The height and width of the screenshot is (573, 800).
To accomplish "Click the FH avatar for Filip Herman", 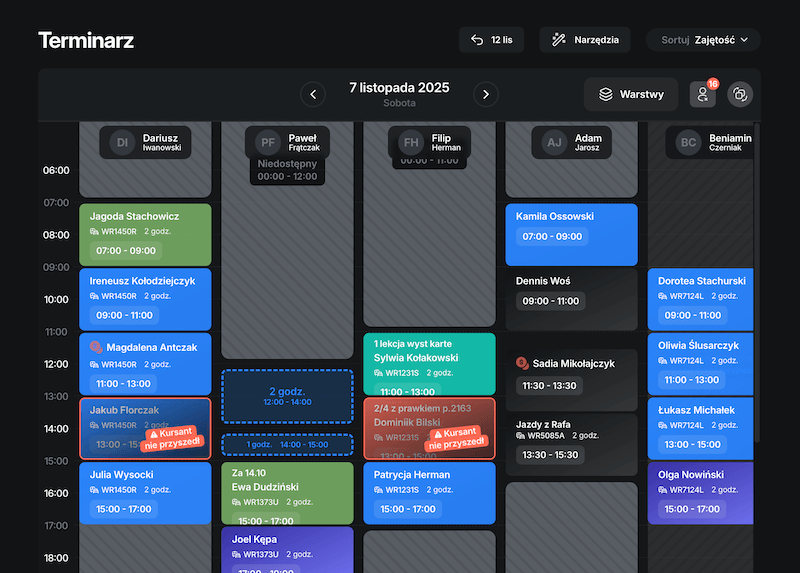I will click(410, 142).
